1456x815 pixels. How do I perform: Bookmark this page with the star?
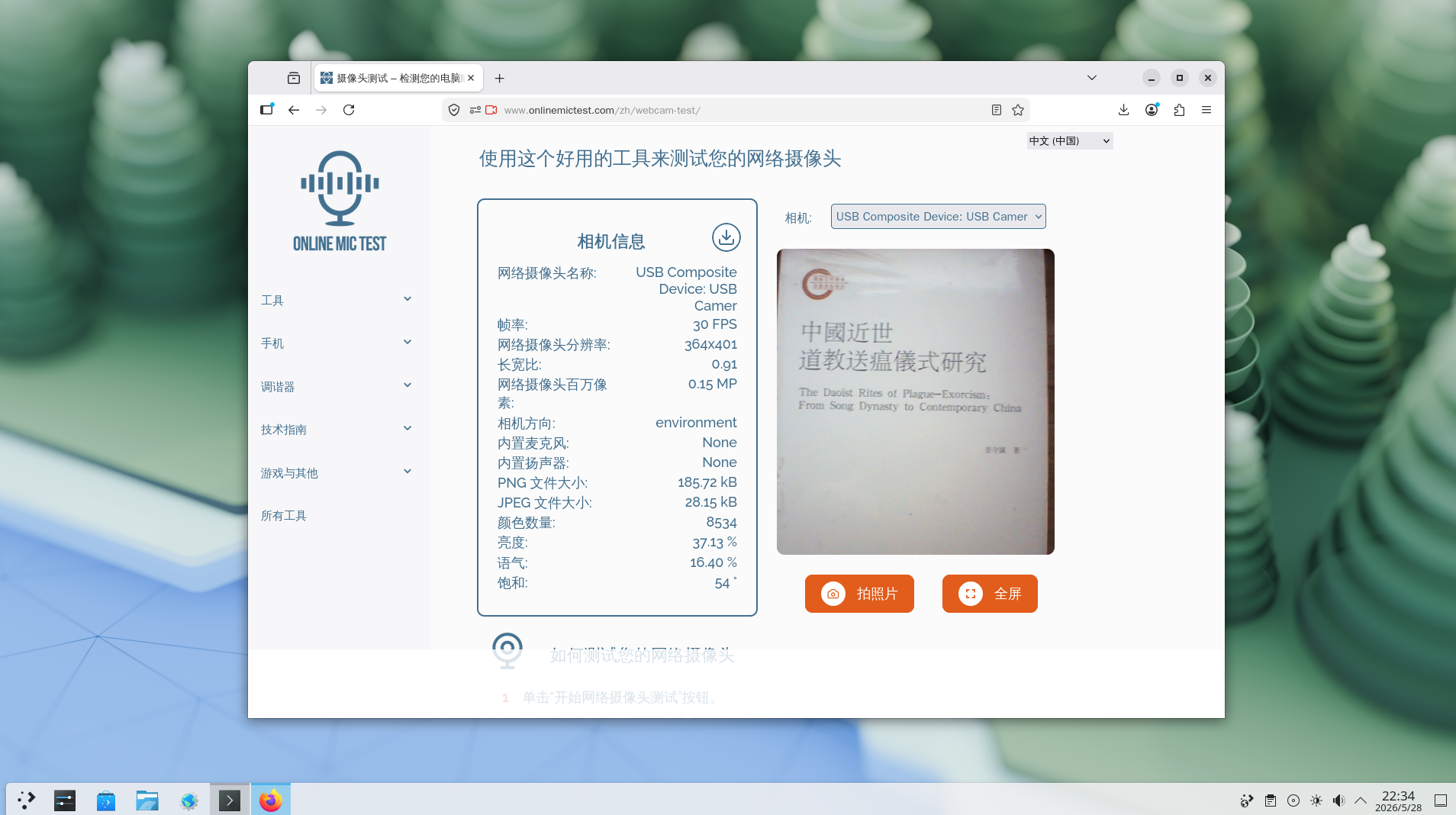(x=1018, y=110)
